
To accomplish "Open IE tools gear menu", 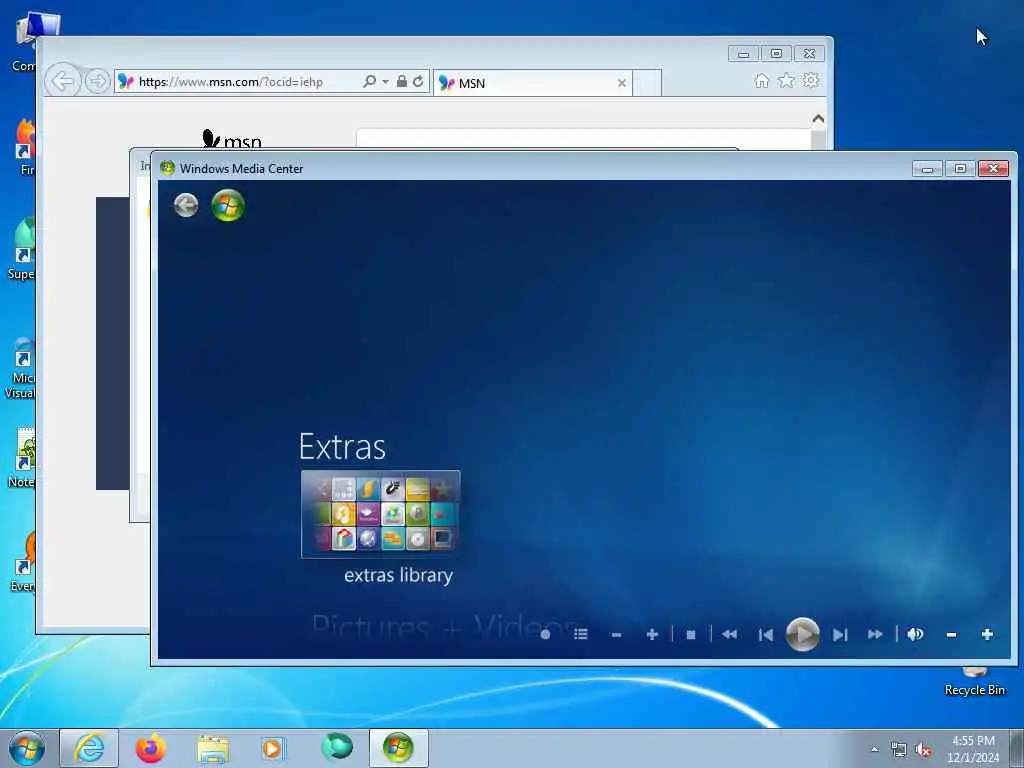I will pyautogui.click(x=810, y=80).
